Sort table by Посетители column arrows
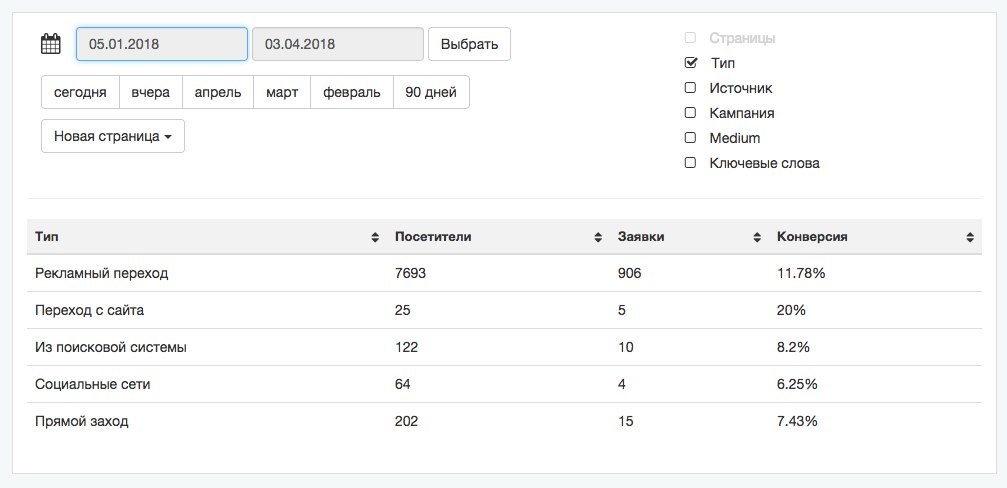 (x=599, y=238)
